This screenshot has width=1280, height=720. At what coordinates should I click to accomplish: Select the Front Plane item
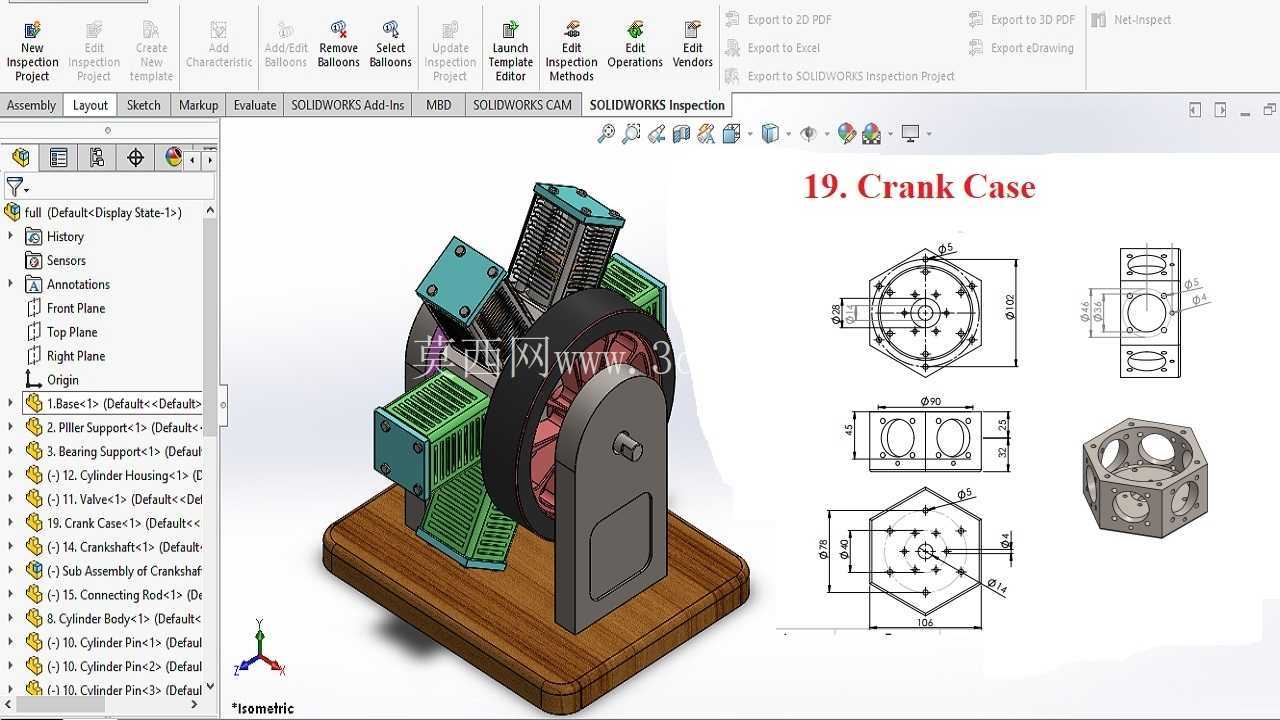(75, 308)
